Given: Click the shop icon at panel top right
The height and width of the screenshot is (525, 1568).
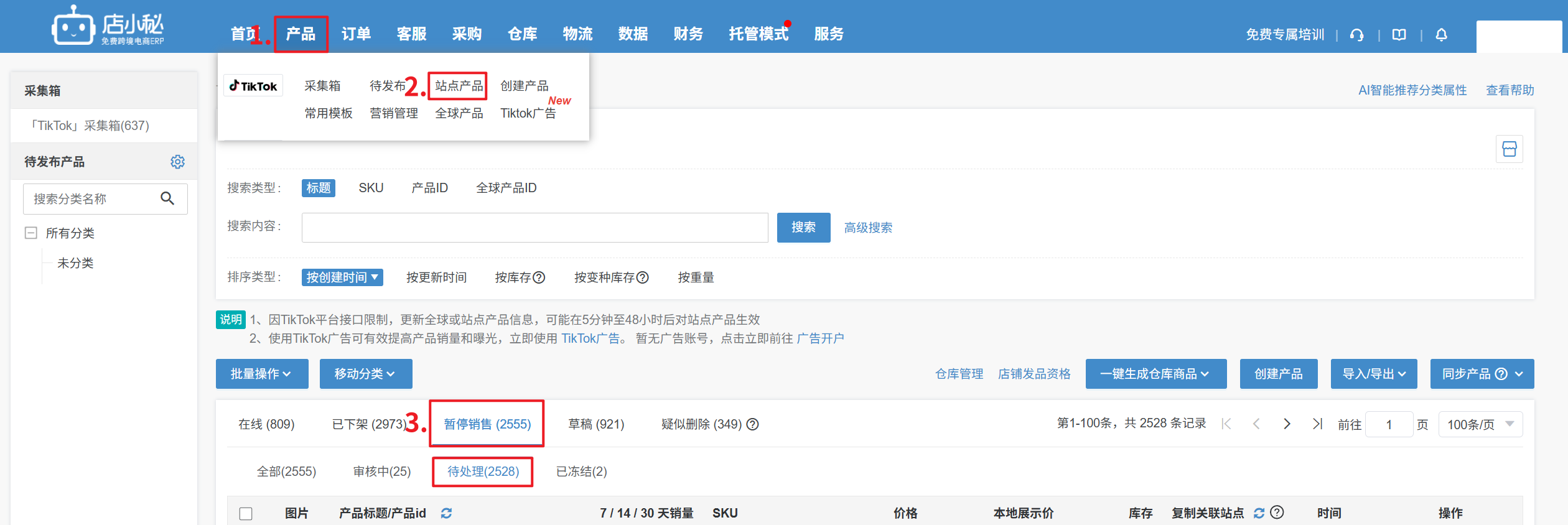Looking at the screenshot, I should 1509,149.
